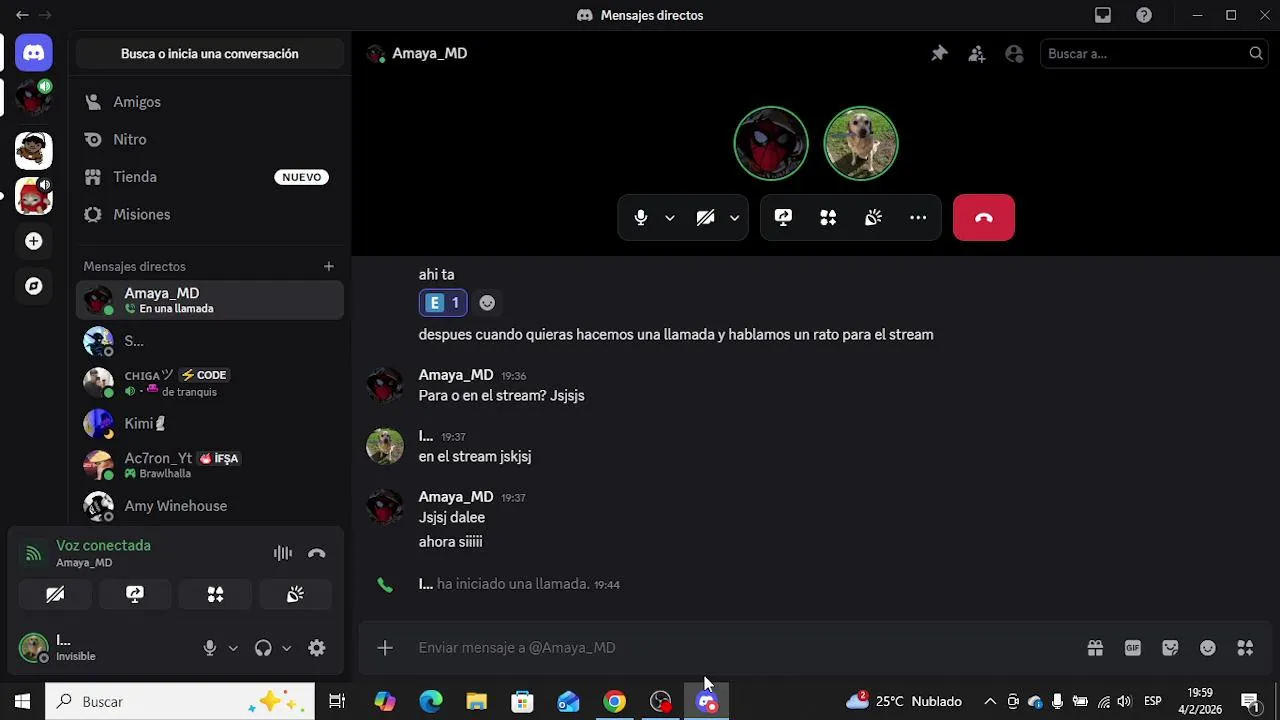Click the Buscar search field in header
This screenshot has width=1280, height=720.
tap(1155, 54)
